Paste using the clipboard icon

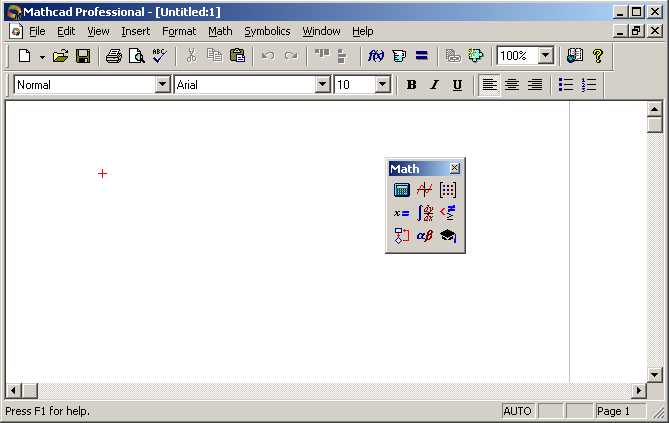tap(237, 56)
